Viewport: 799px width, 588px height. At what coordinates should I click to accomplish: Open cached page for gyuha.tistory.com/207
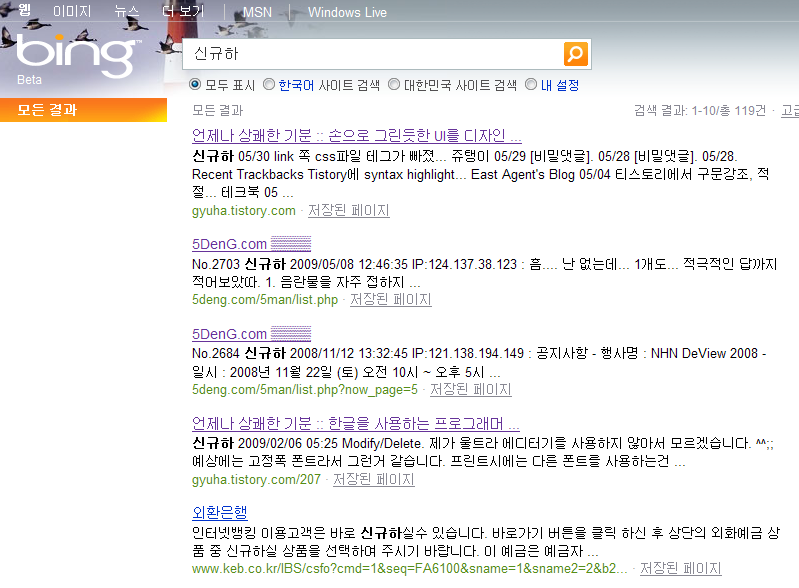374,479
